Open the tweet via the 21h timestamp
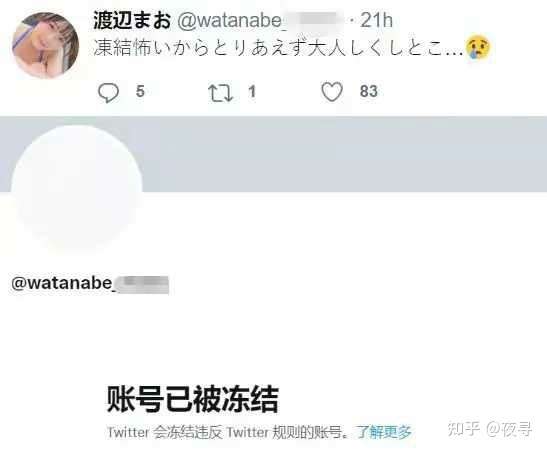 pyautogui.click(x=376, y=20)
